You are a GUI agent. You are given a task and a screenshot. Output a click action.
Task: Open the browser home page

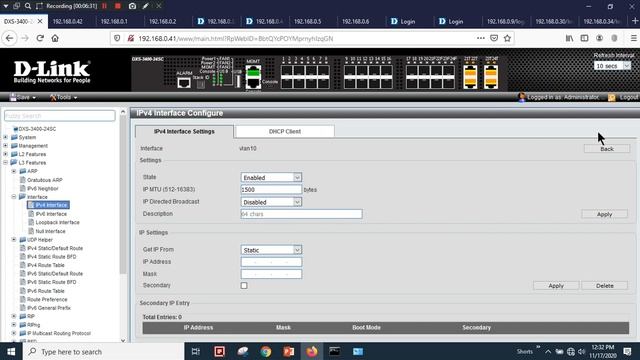55,38
